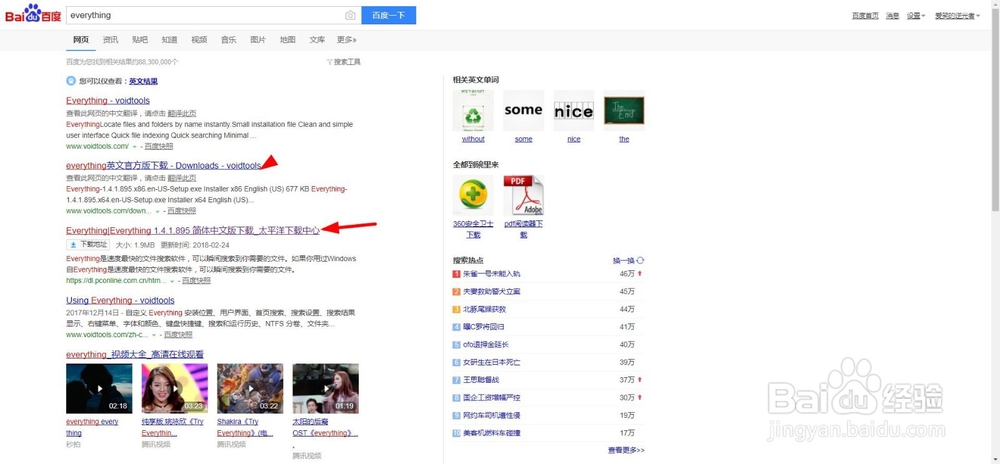Open 'Using Everything - voidtools' result
This screenshot has width=1000, height=464.
pos(121,300)
